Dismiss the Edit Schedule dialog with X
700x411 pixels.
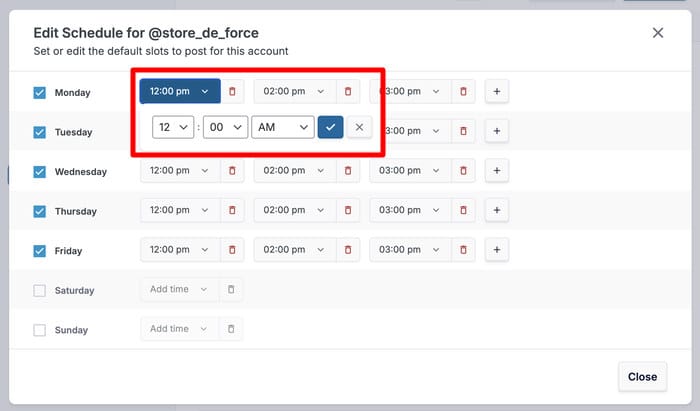click(x=657, y=33)
